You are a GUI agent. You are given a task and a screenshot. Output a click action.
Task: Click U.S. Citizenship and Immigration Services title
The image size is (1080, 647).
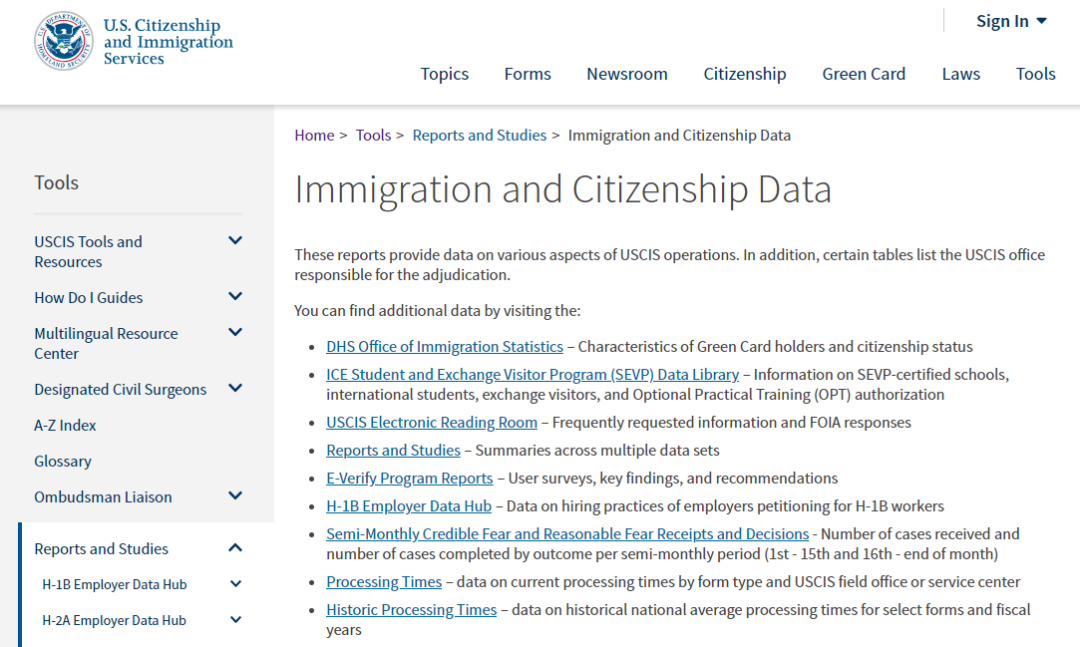168,41
